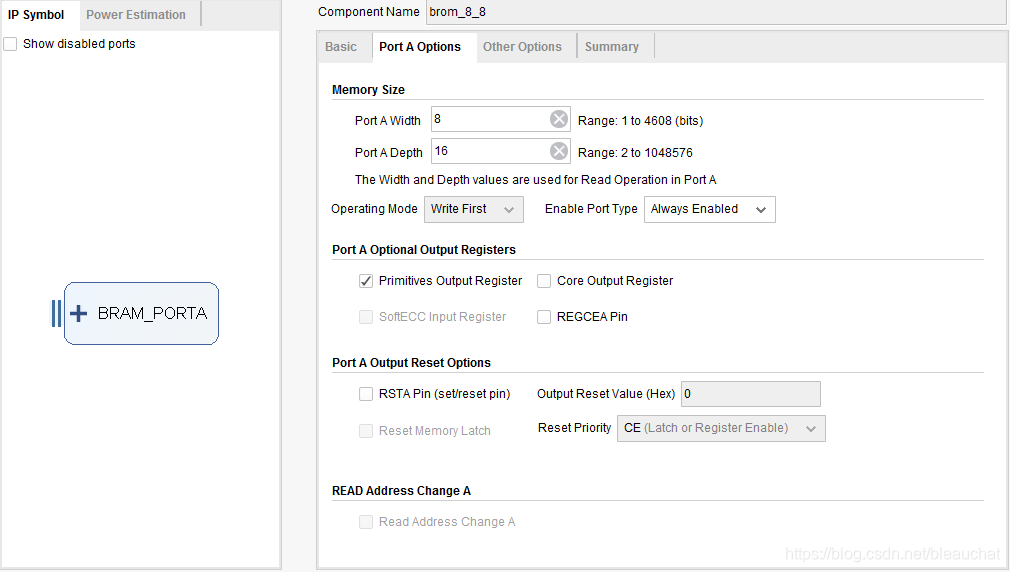The height and width of the screenshot is (572, 1010).
Task: Open the Enable Port Type dropdown
Action: coord(709,209)
